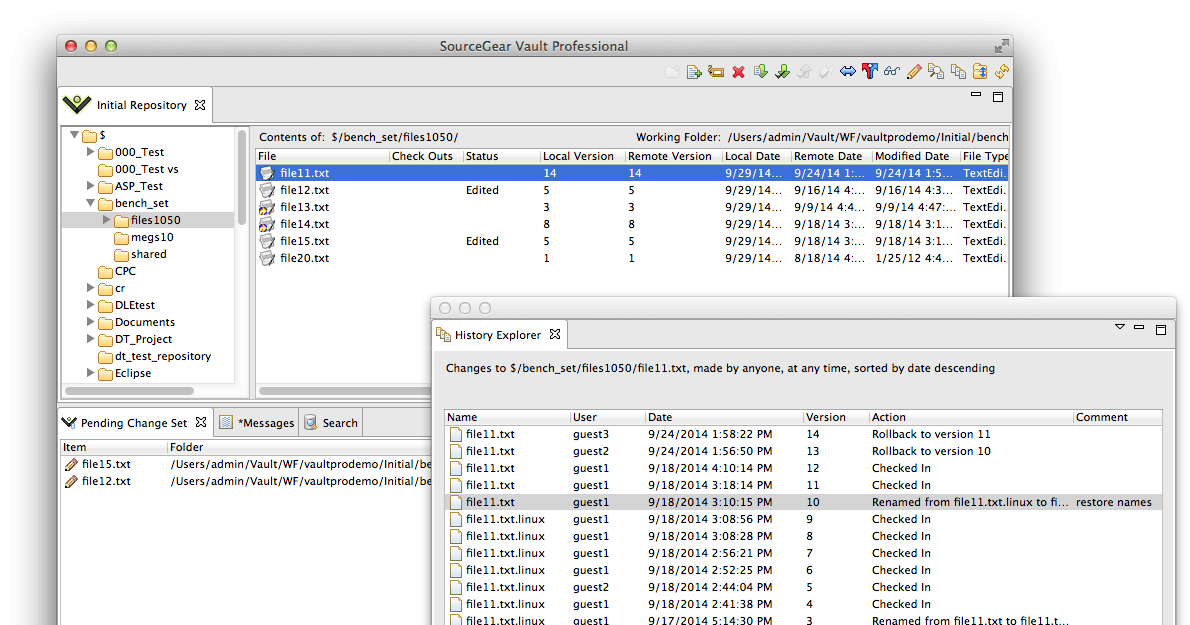This screenshot has height=625, width=1190.
Task: Click the maximize view icon in the History Explorer
Action: (x=1160, y=329)
